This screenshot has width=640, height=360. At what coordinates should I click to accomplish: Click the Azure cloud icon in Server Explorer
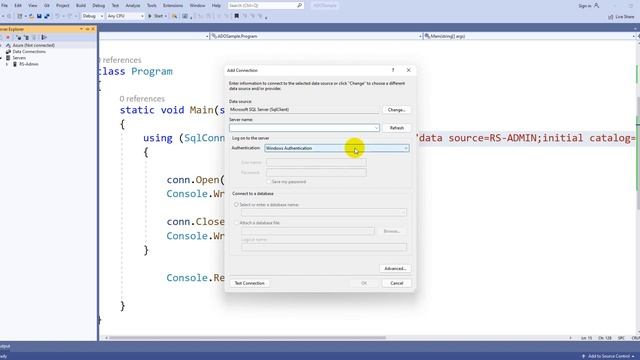[8, 45]
